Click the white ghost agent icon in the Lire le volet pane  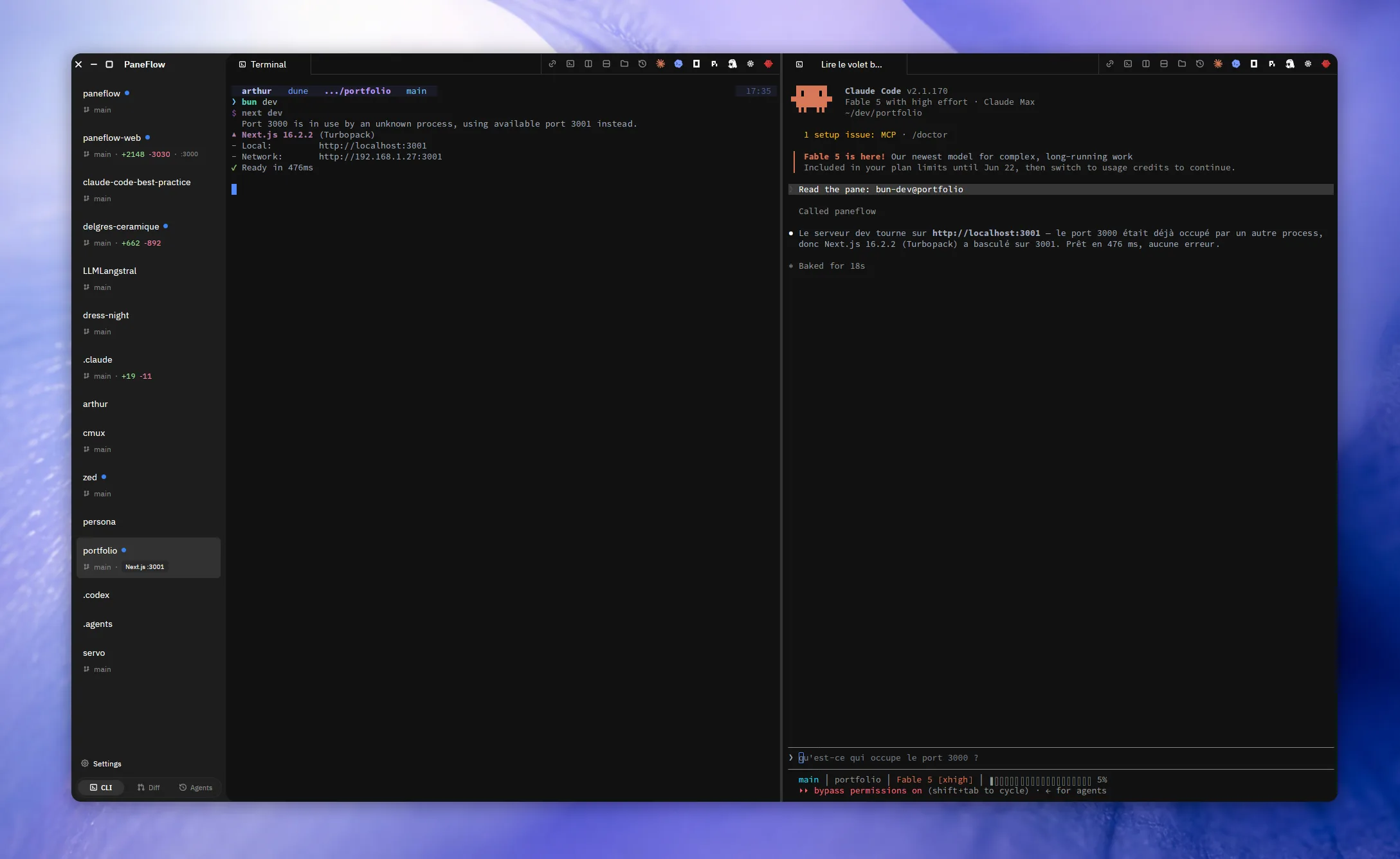click(1289, 64)
